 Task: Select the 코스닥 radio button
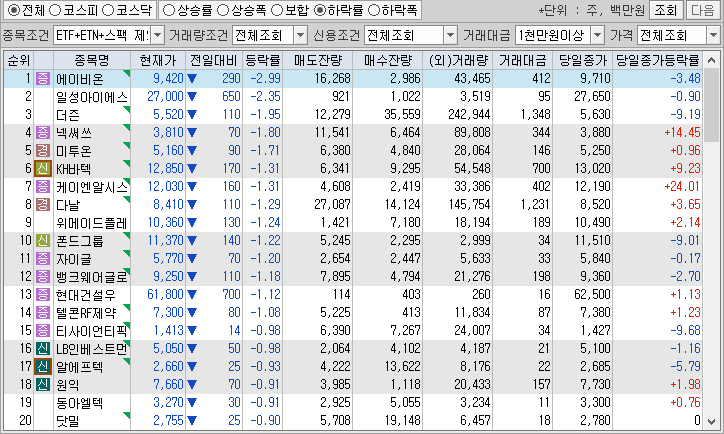click(108, 10)
